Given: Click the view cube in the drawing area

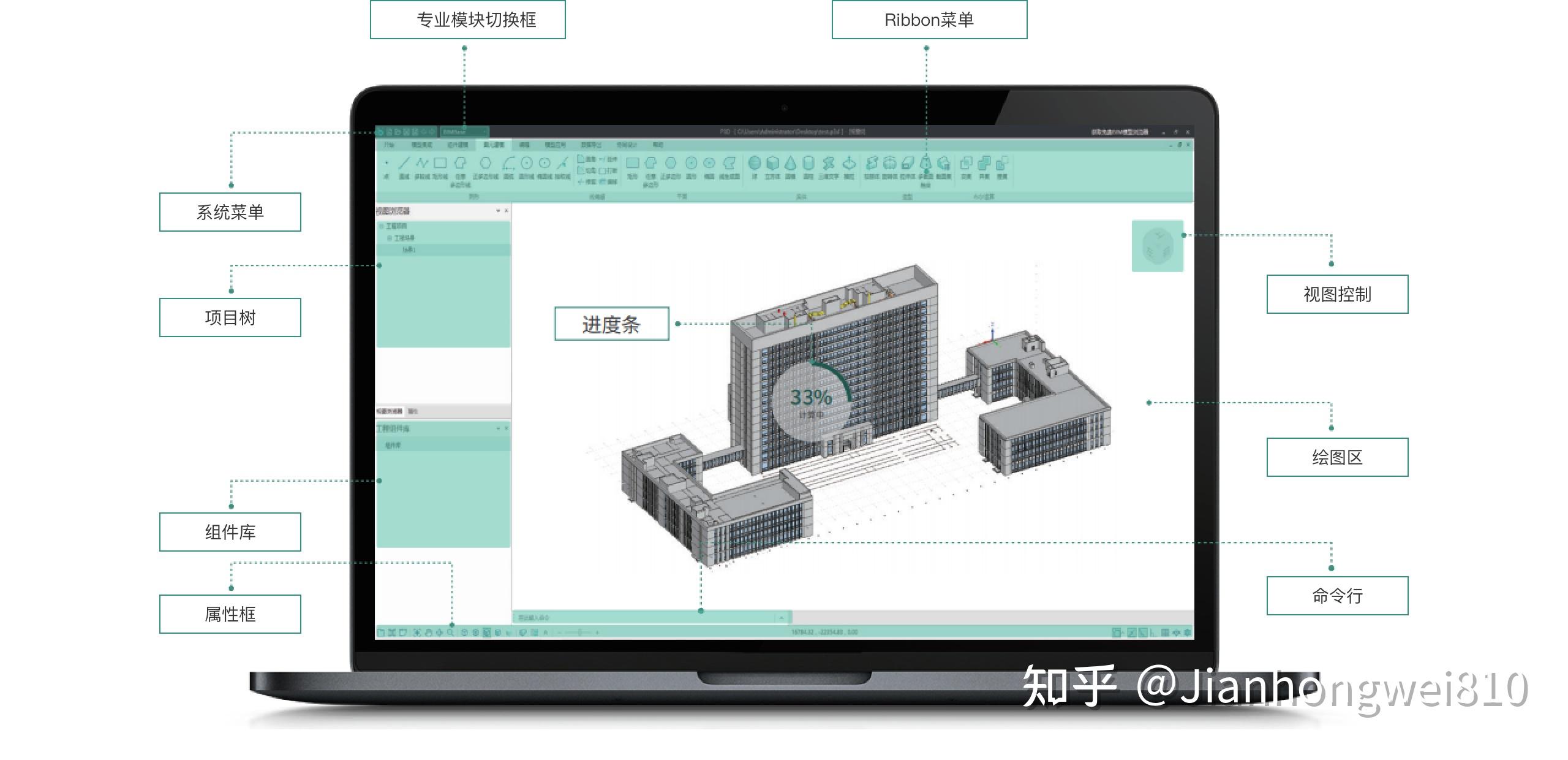Looking at the screenshot, I should pyautogui.click(x=1158, y=245).
